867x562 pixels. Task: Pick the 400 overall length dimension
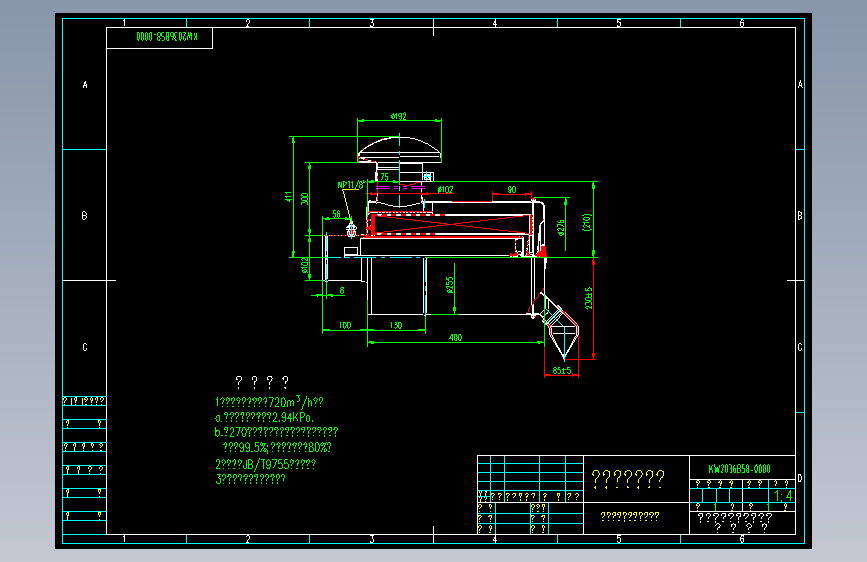point(455,337)
